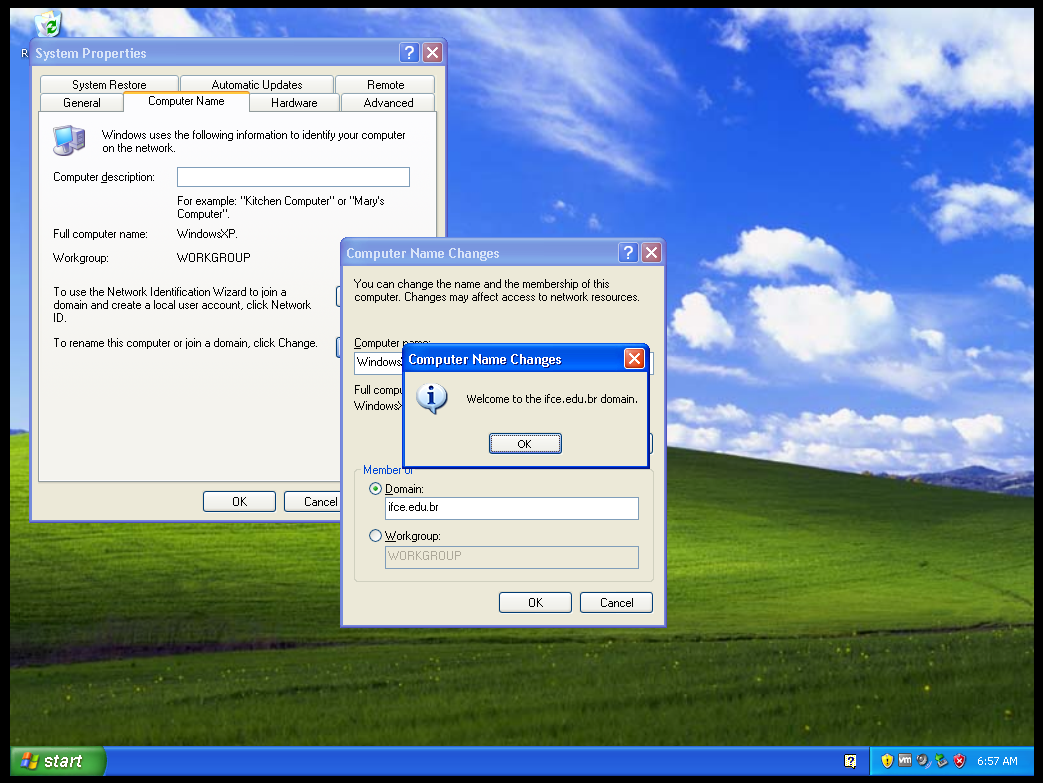The width and height of the screenshot is (1043, 783).
Task: Click the VMware Tools tray icon
Action: 905,760
